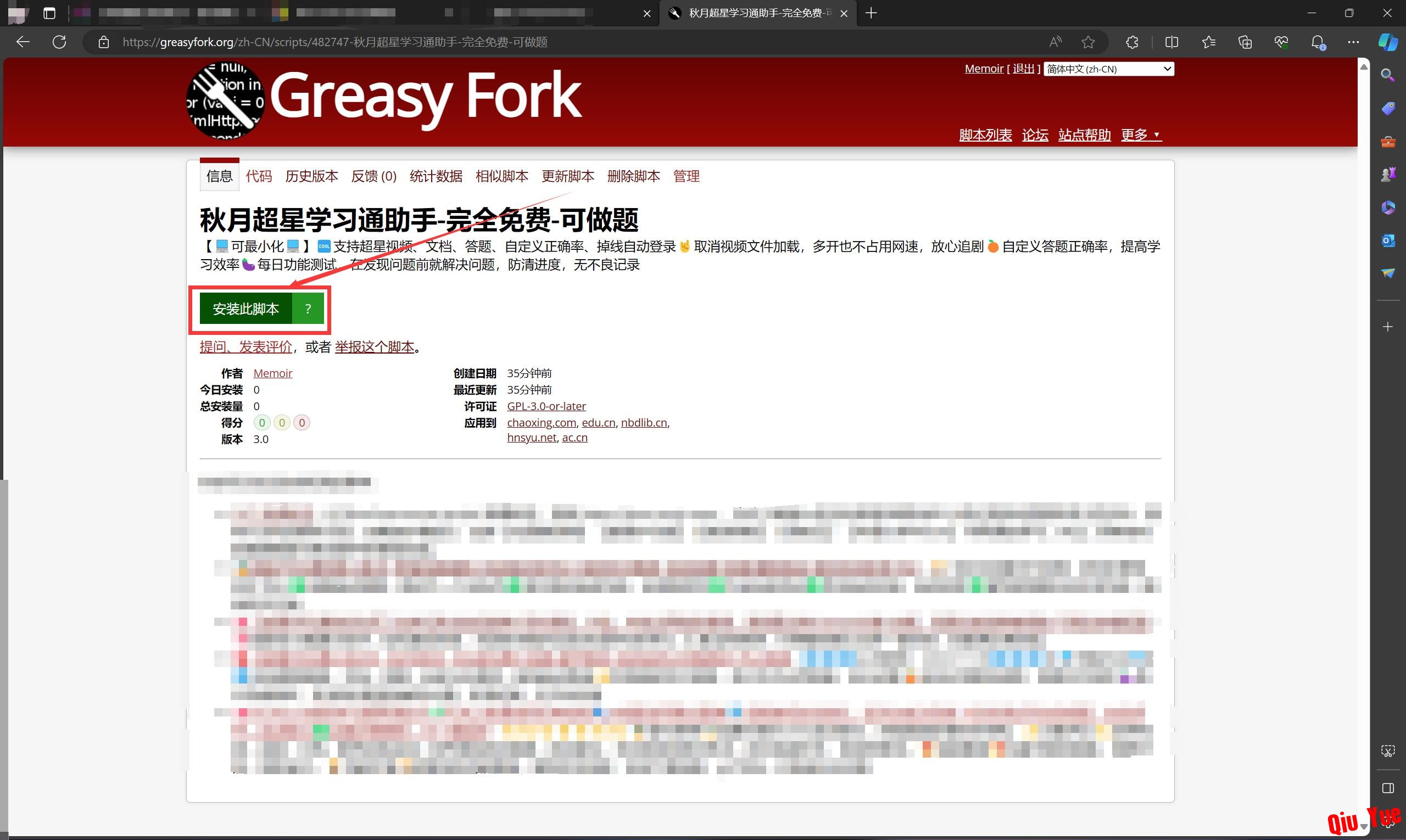Click the 安装此脚本 install button
This screenshot has height=840, width=1406.
246,309
